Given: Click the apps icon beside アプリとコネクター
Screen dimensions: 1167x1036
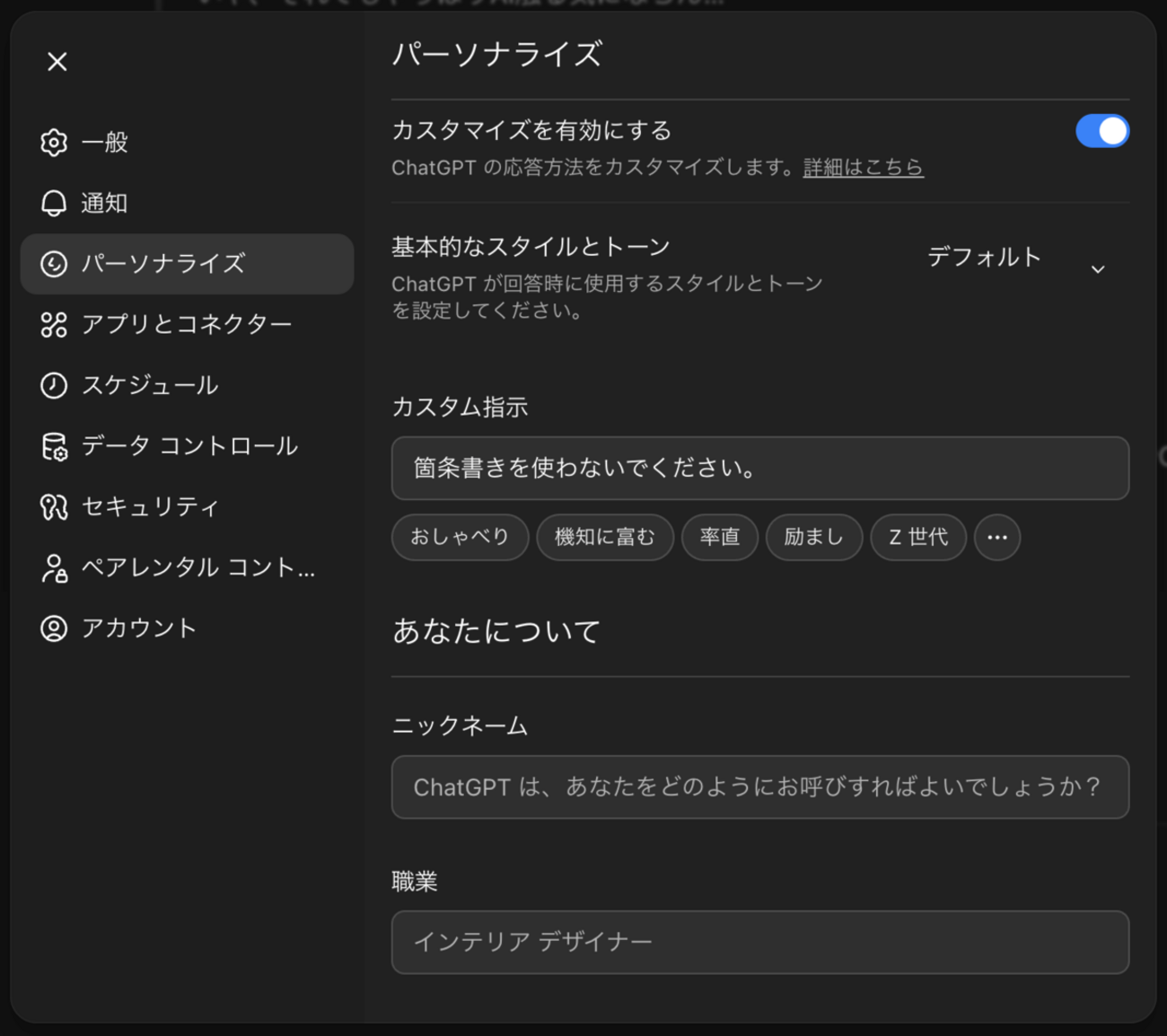Looking at the screenshot, I should tap(54, 324).
